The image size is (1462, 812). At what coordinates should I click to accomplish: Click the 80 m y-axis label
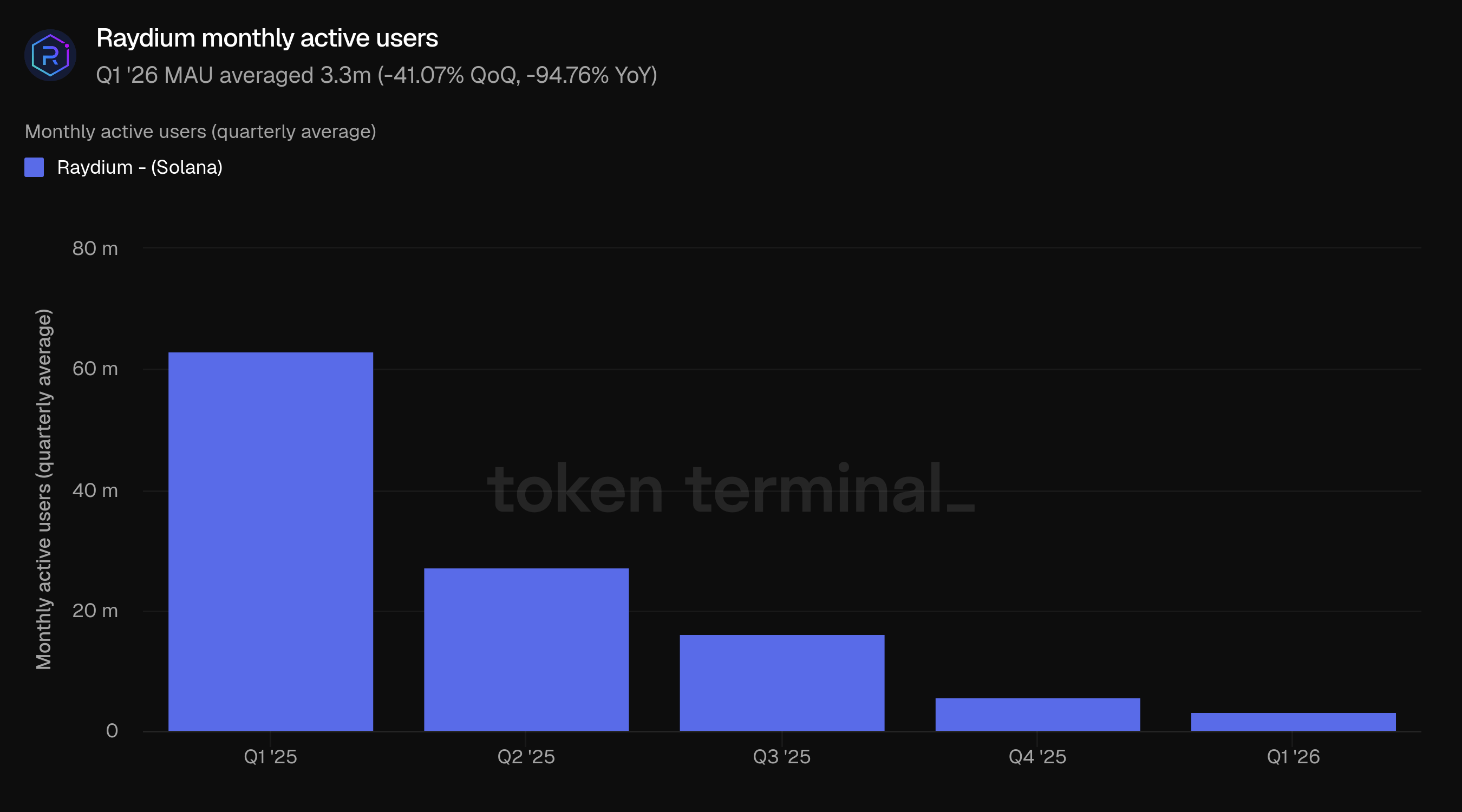[95, 248]
